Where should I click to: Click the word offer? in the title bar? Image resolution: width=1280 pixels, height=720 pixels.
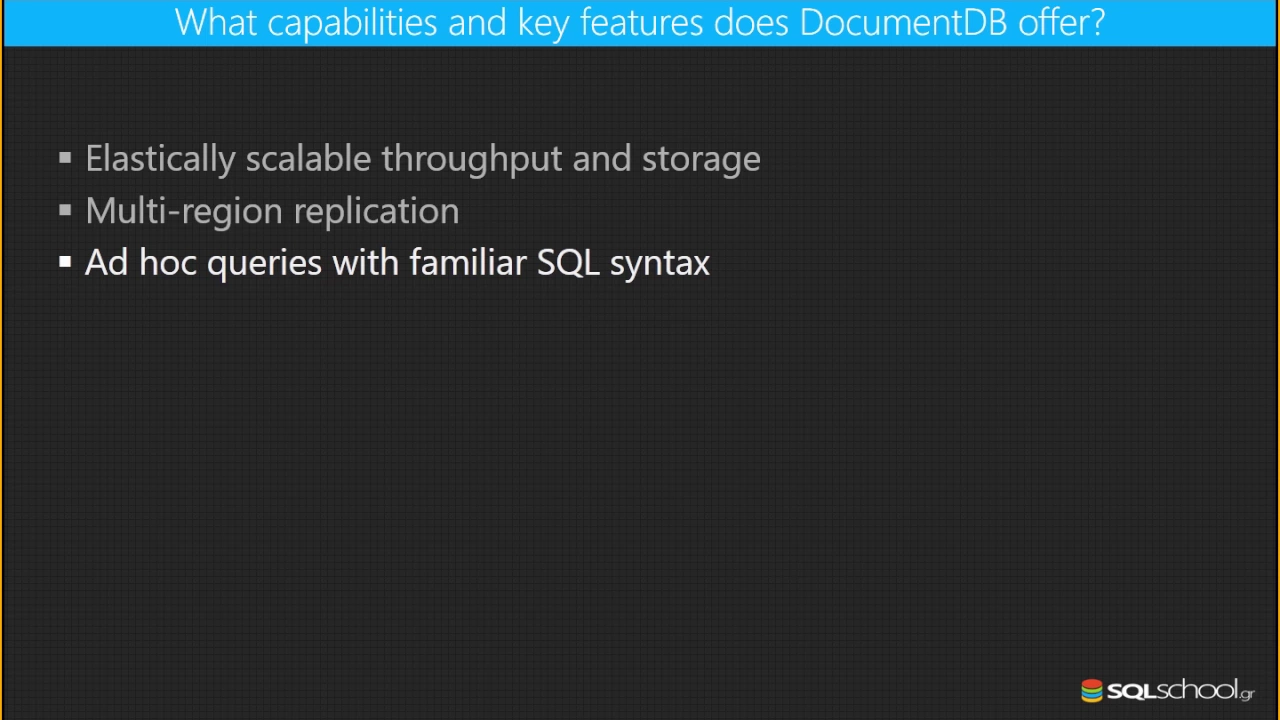(x=1062, y=22)
